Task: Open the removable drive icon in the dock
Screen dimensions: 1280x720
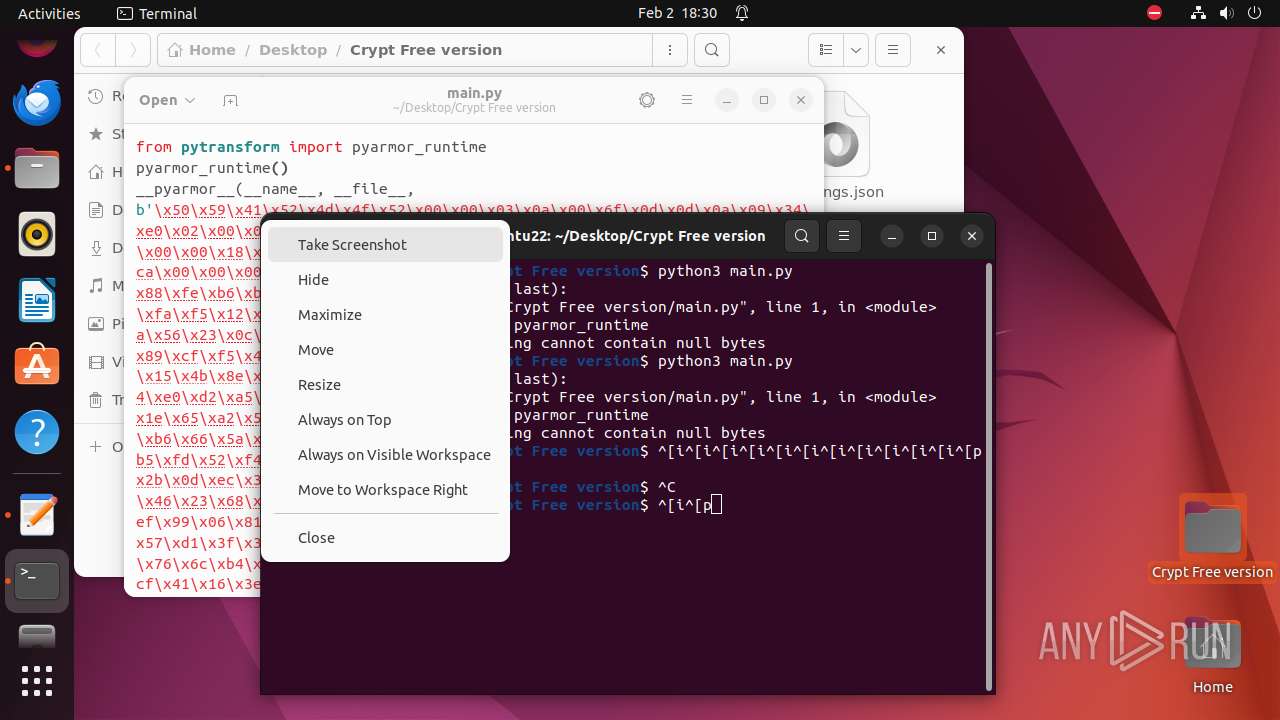Action: 37,636
